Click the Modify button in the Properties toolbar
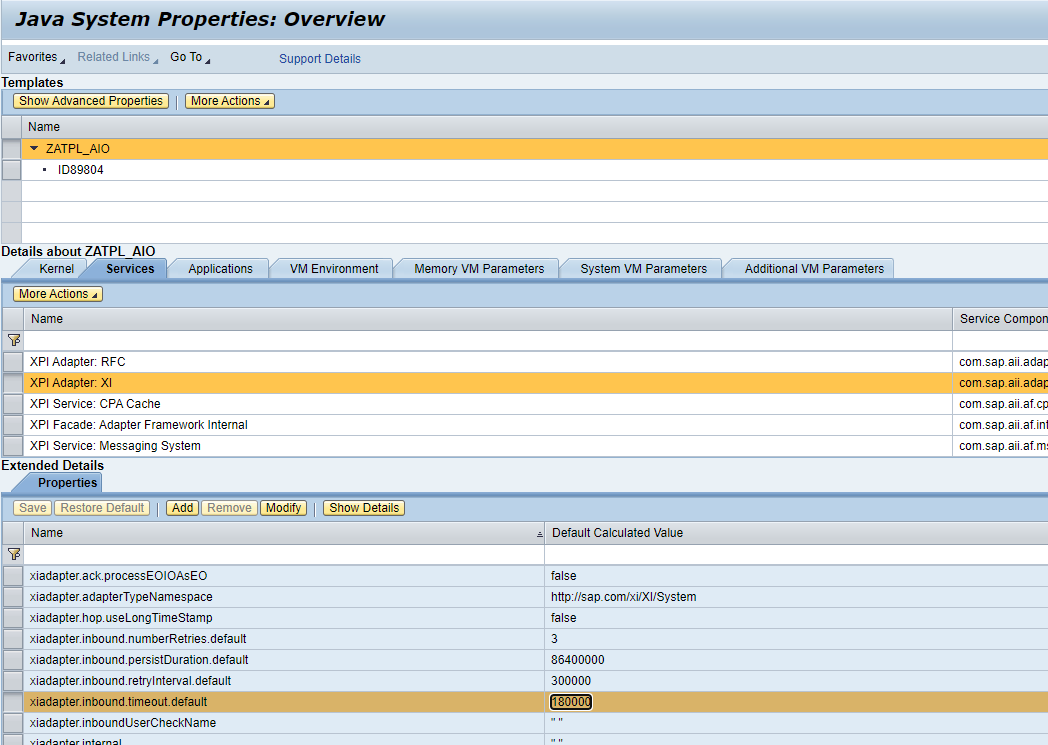The height and width of the screenshot is (745, 1048). click(x=283, y=507)
